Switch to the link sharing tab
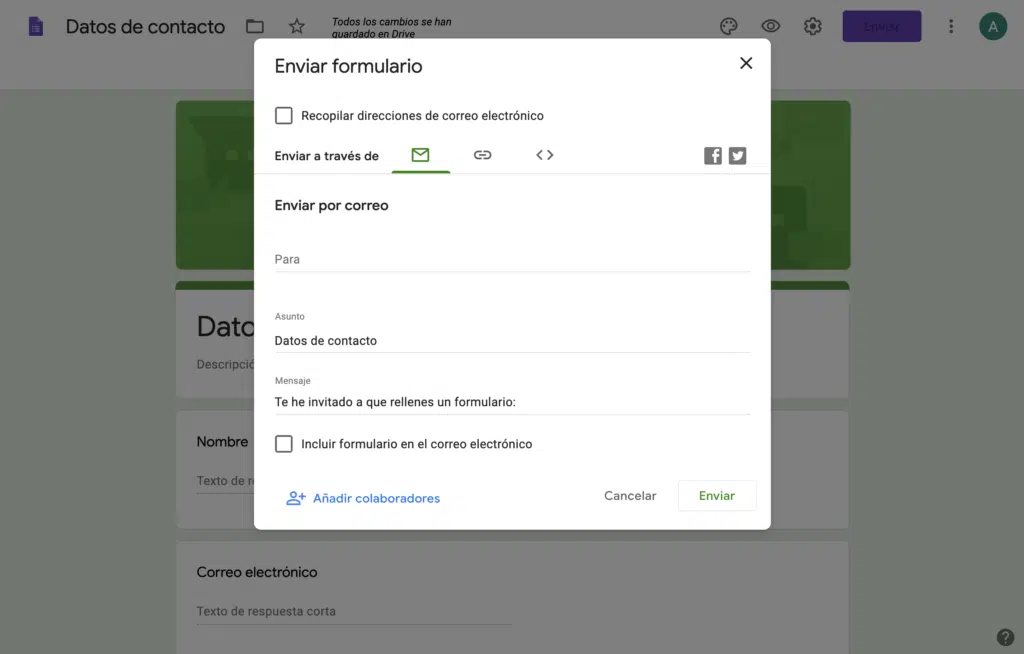 click(482, 155)
